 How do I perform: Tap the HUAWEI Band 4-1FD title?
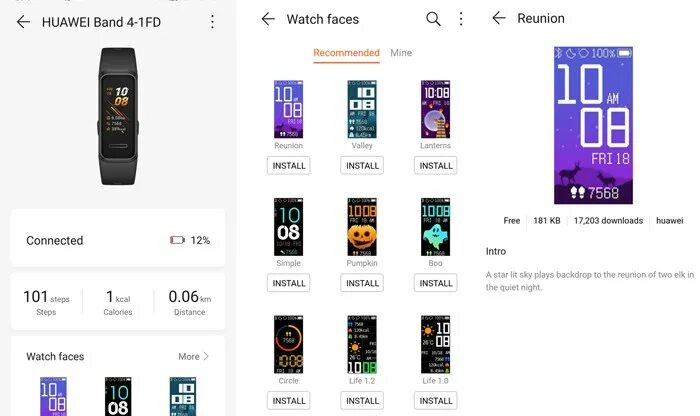[x=101, y=22]
